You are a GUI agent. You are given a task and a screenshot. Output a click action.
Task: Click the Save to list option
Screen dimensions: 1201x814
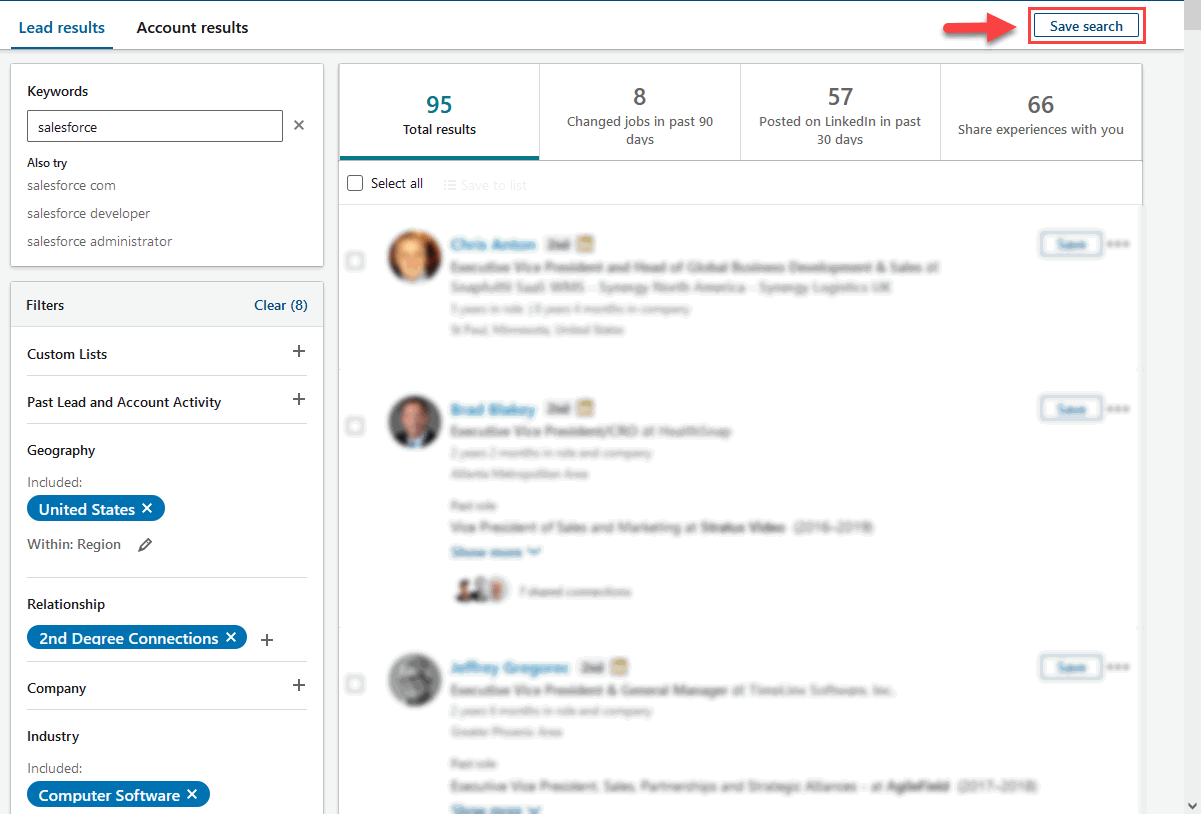coord(485,185)
